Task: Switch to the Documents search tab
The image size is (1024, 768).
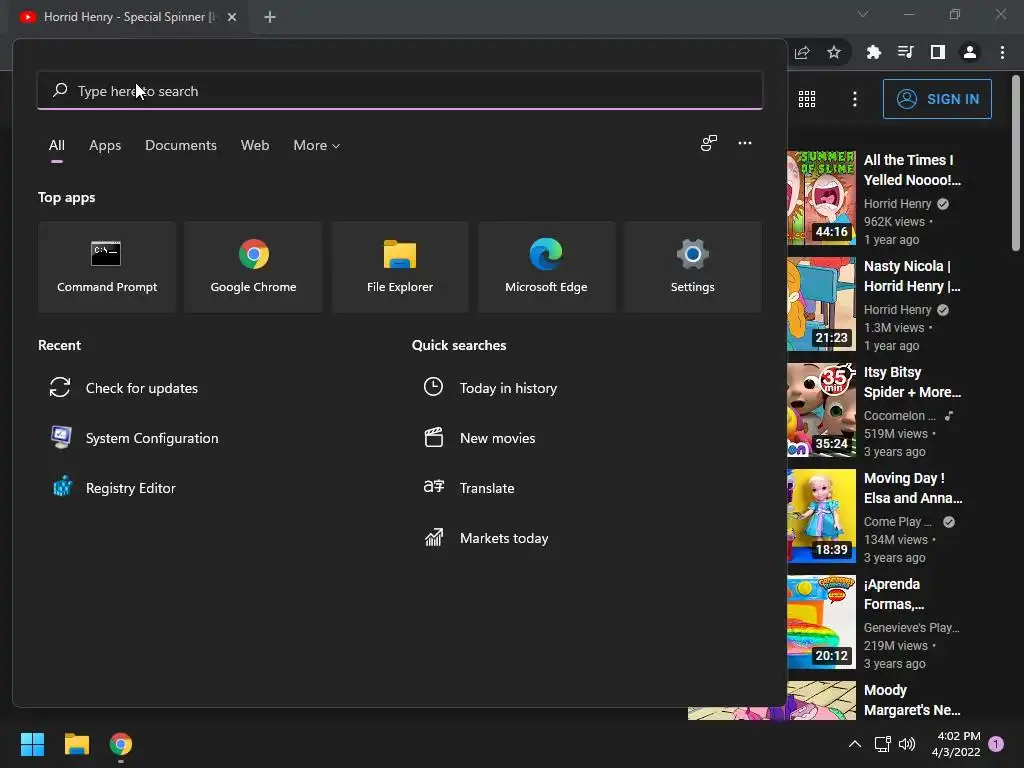Action: [x=181, y=146]
